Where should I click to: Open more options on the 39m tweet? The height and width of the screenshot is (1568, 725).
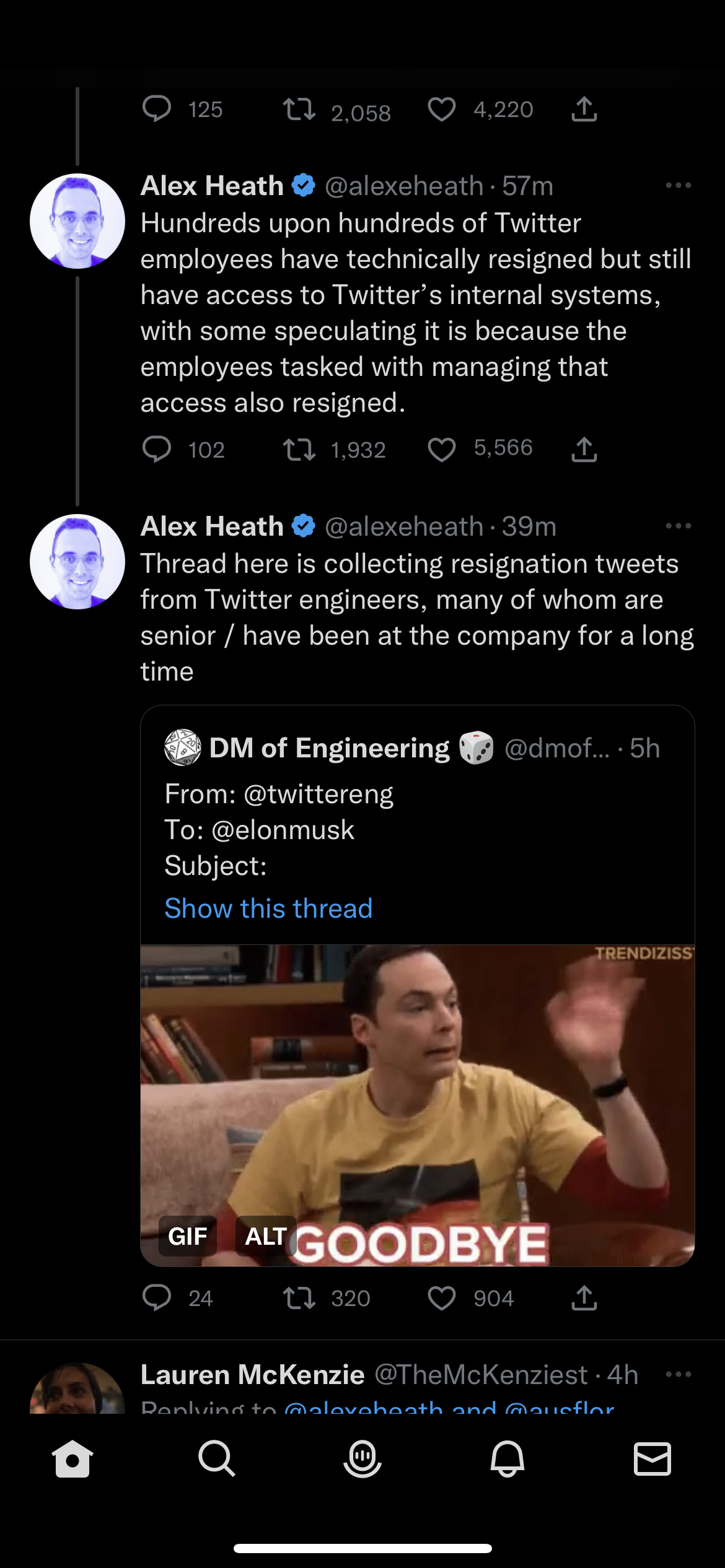(678, 526)
